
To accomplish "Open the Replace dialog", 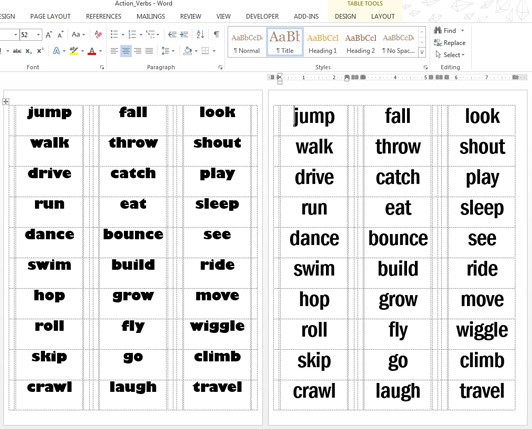I will (450, 43).
